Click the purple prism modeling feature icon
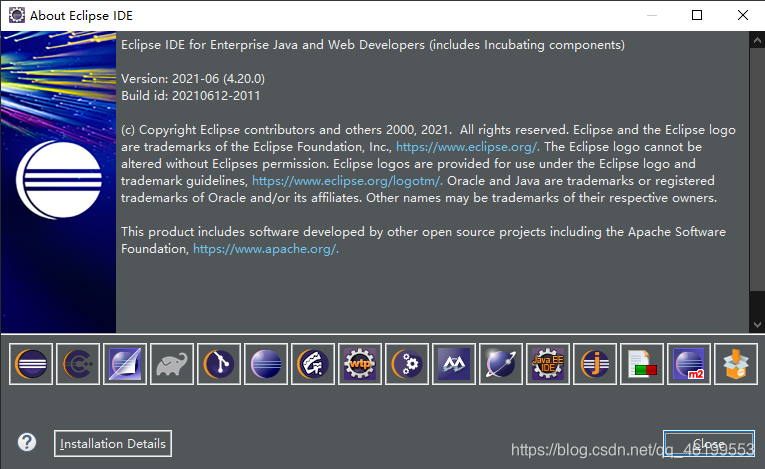The width and height of the screenshot is (765, 469). pos(125,364)
